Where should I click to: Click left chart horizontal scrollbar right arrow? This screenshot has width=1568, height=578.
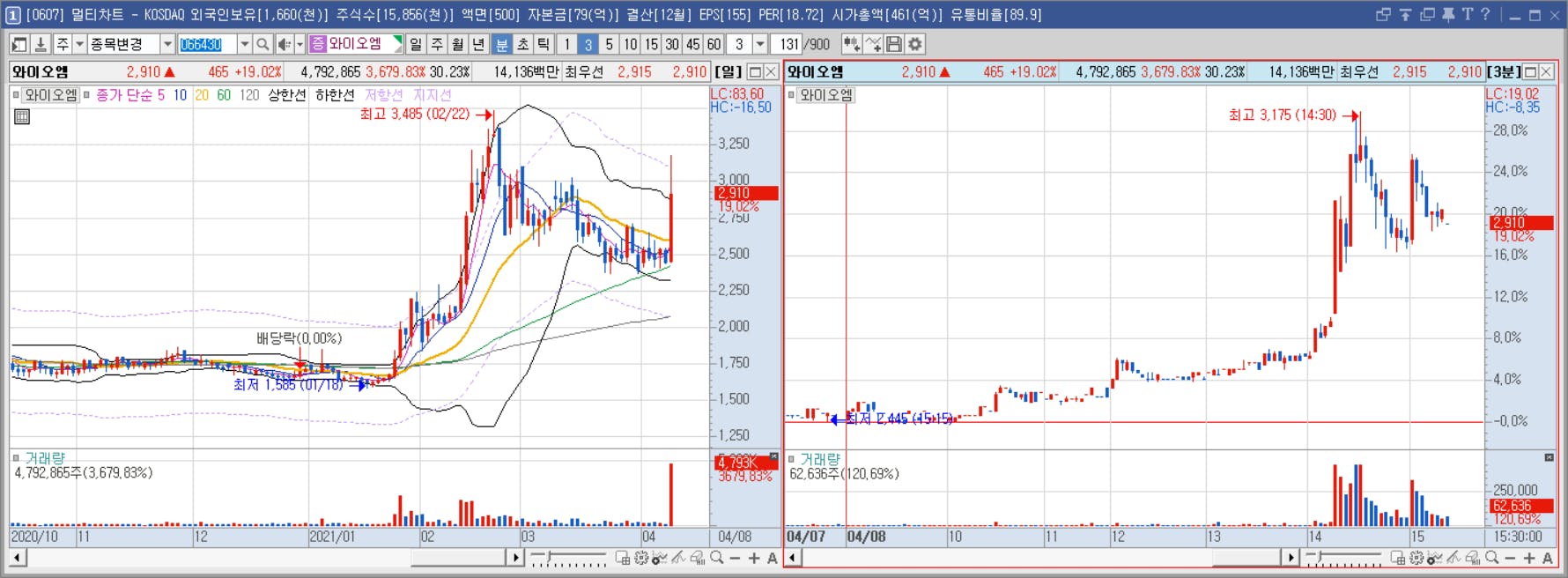pyautogui.click(x=516, y=558)
